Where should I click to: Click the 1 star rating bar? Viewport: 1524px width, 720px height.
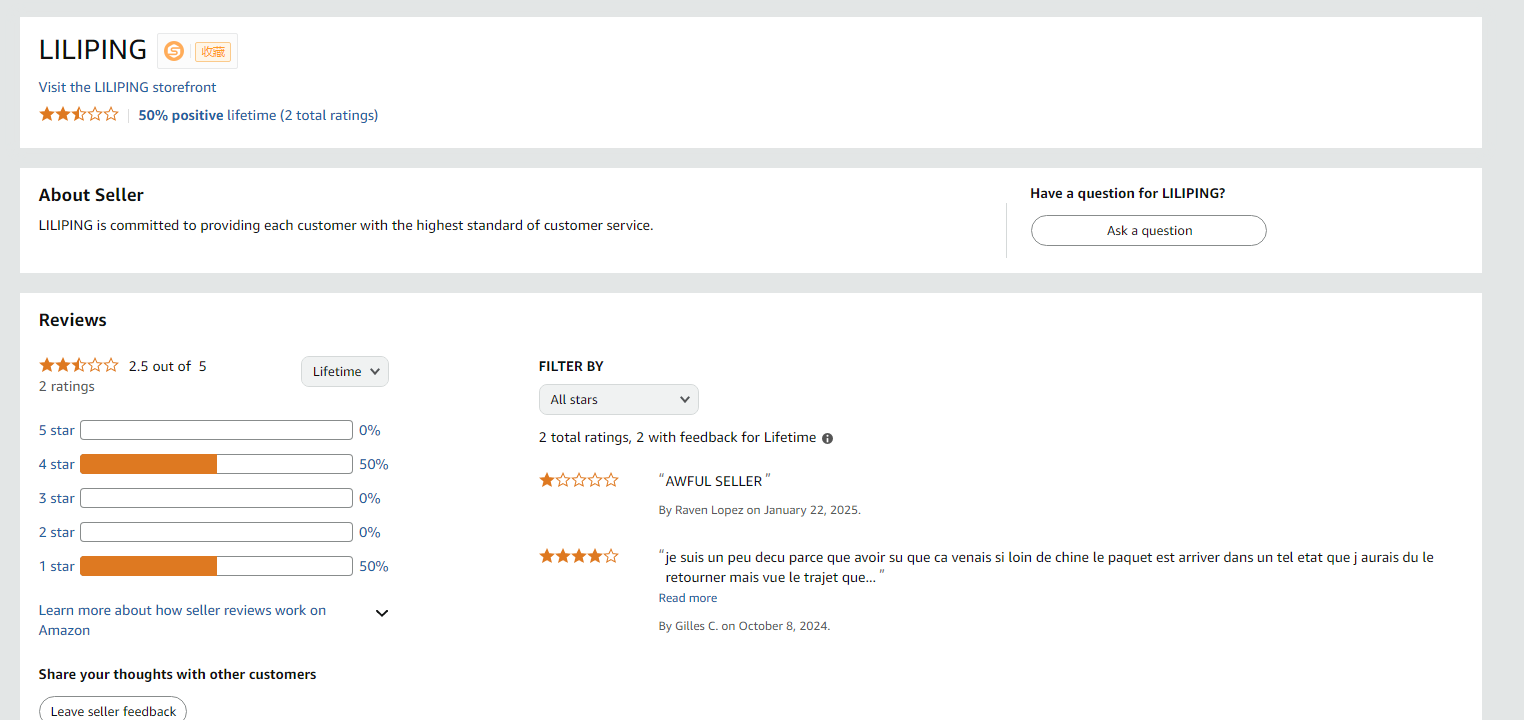point(216,567)
